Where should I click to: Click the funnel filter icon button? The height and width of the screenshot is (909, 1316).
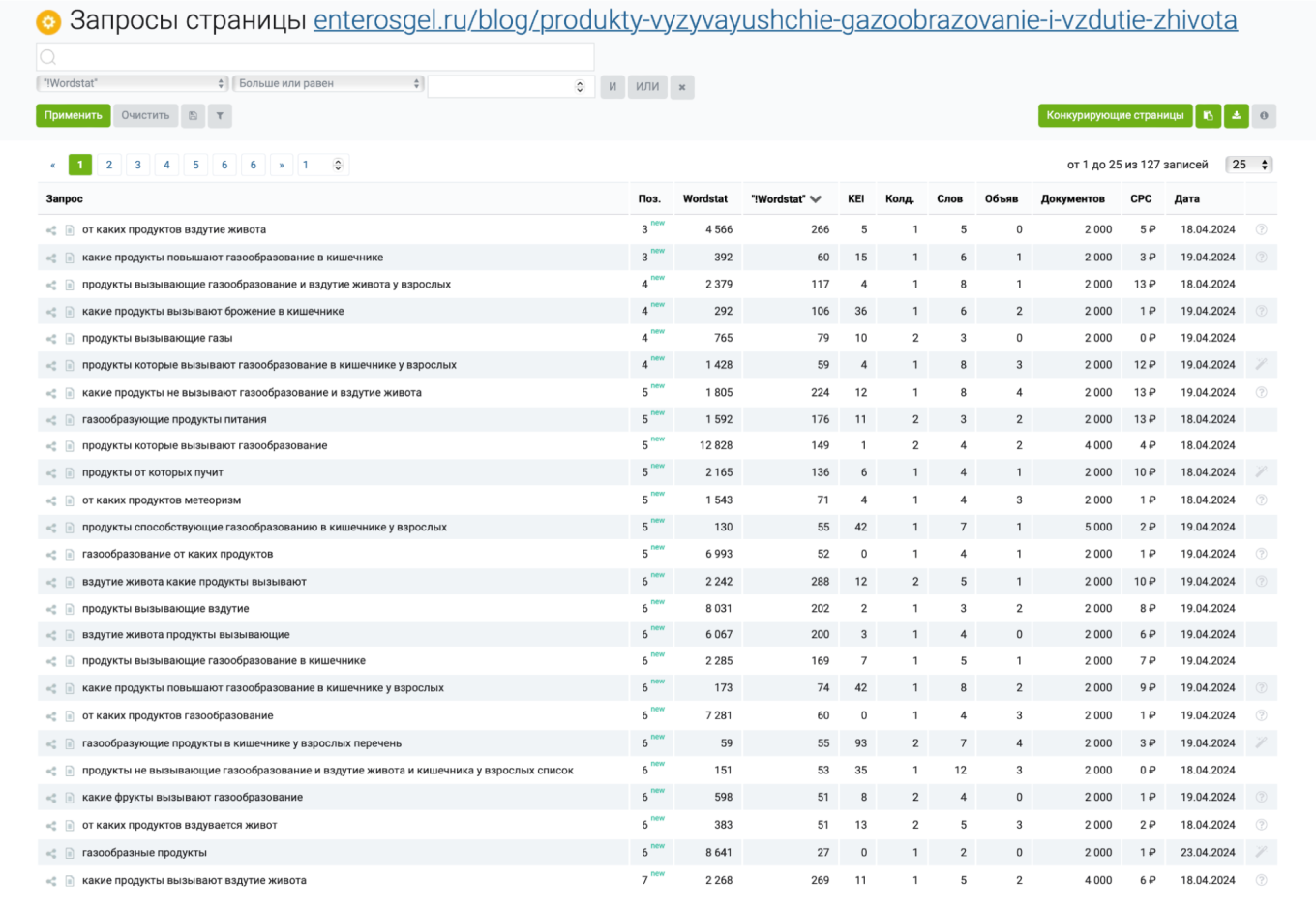point(221,116)
